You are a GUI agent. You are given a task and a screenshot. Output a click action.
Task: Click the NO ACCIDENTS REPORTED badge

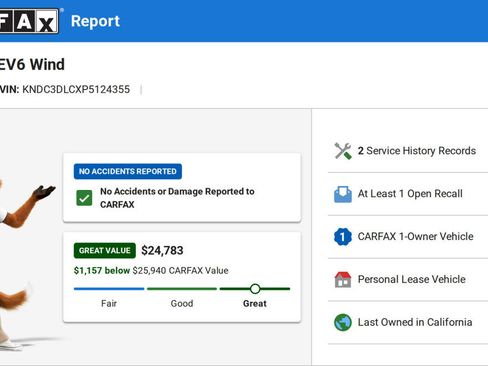click(128, 171)
